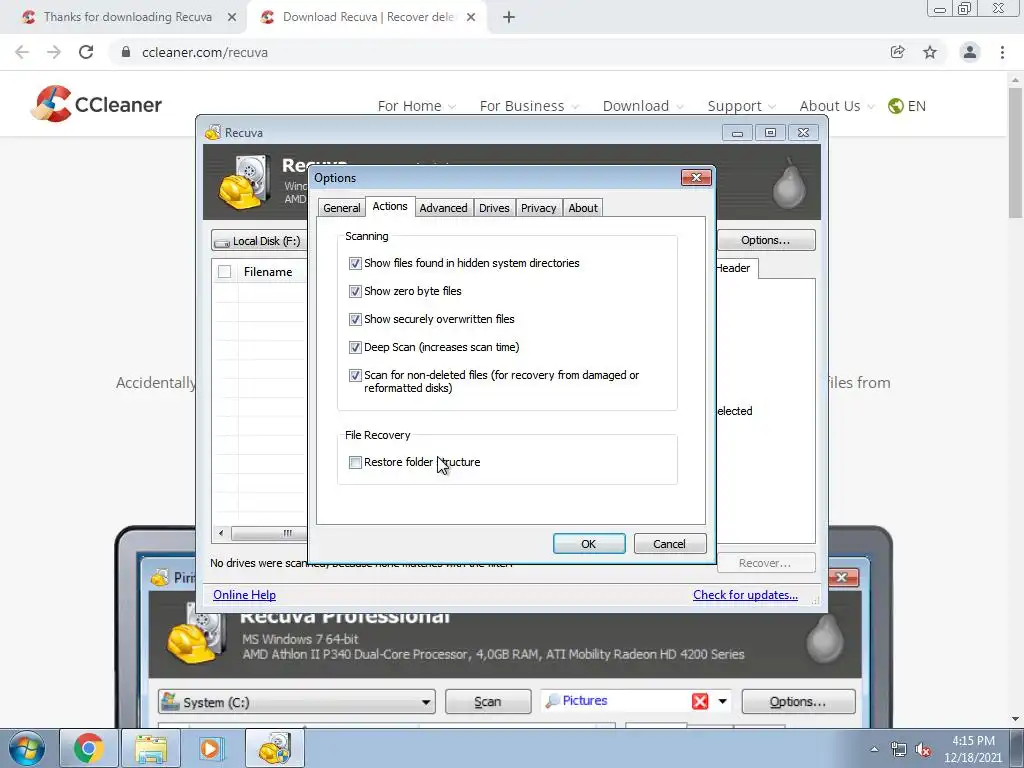Click Recuva title bar icon
This screenshot has height=768, width=1024.
(x=213, y=133)
